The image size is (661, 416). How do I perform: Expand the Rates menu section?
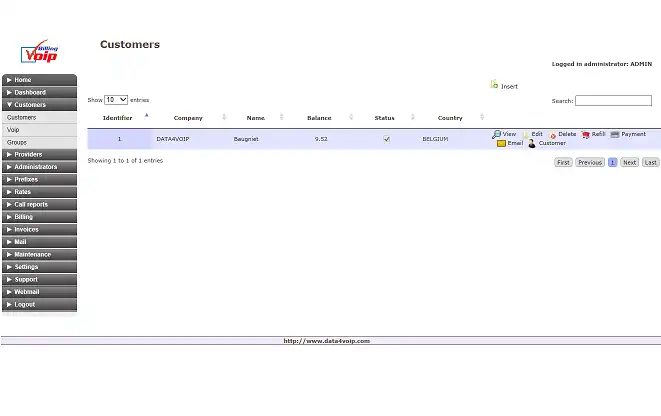pyautogui.click(x=39, y=192)
